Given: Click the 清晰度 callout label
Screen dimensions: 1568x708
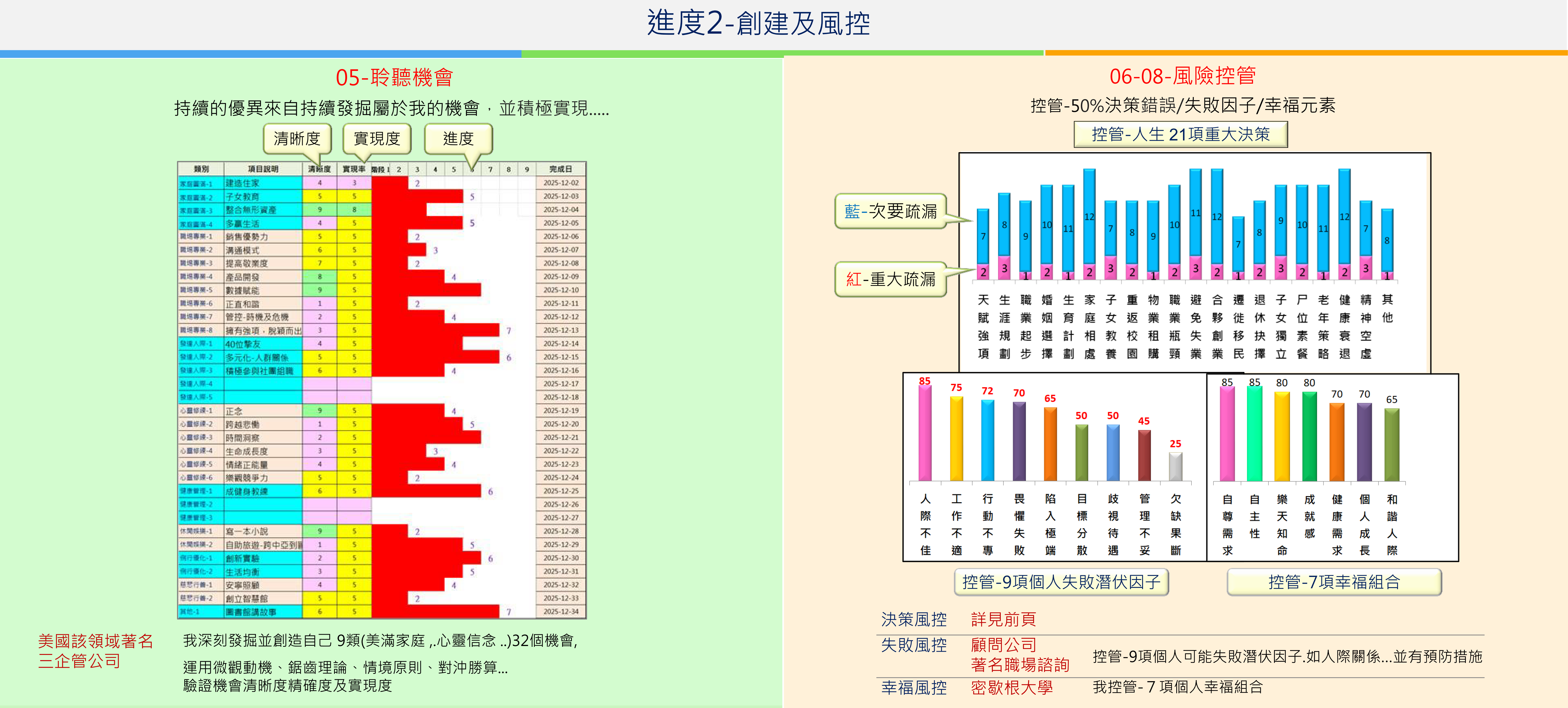Looking at the screenshot, I should (x=297, y=139).
